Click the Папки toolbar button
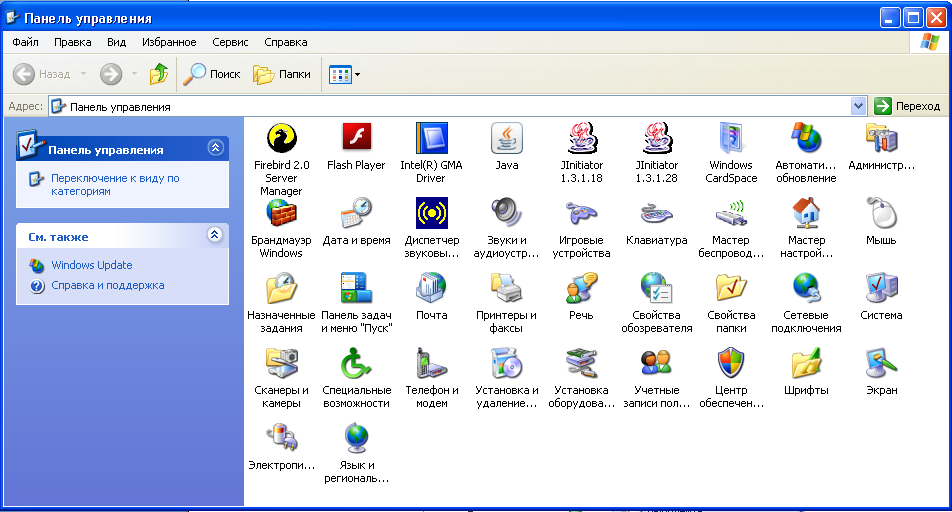 (282, 74)
